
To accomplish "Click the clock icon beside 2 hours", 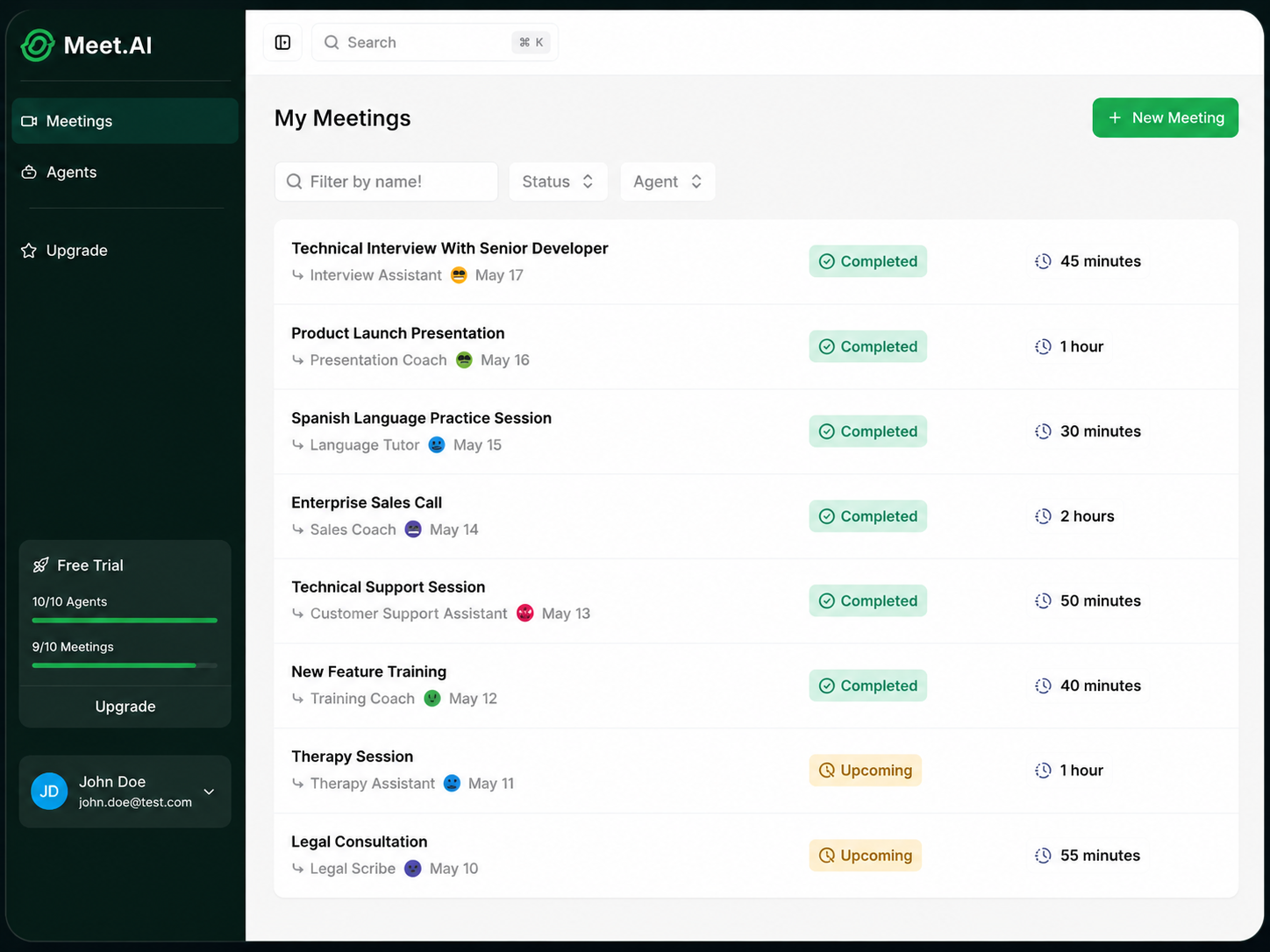I will (1043, 516).
